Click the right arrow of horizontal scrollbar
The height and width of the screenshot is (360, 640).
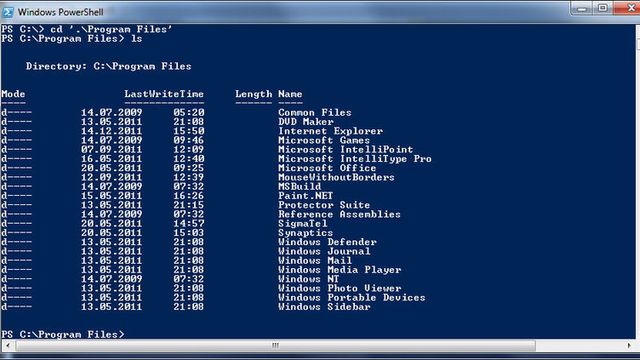click(x=629, y=346)
